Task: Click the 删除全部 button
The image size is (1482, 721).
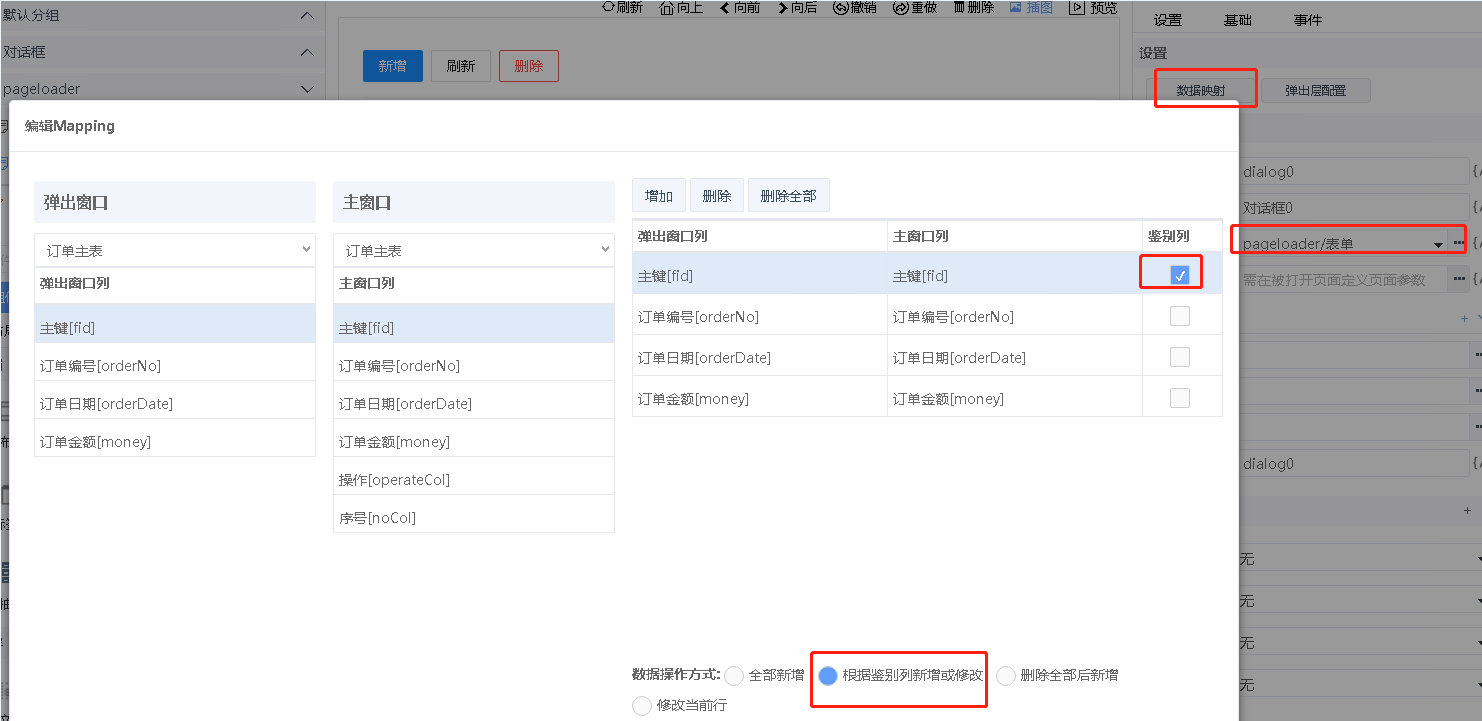Action: (x=788, y=196)
